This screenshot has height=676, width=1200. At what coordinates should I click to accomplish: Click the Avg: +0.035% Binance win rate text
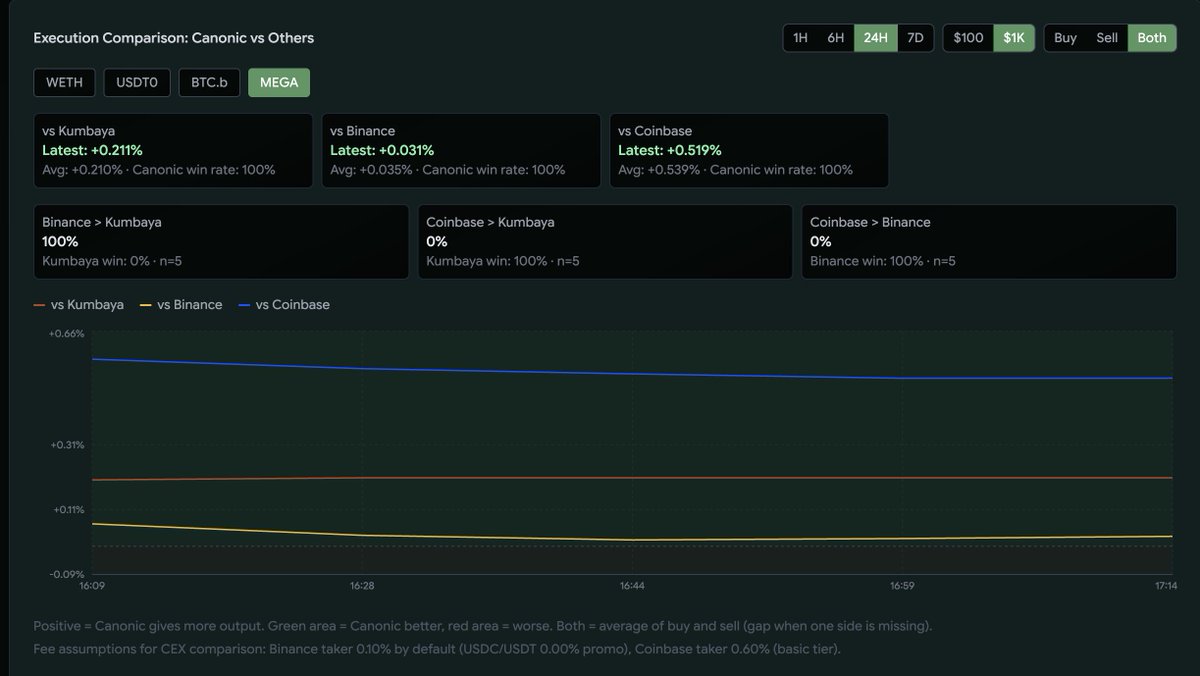[x=447, y=170]
